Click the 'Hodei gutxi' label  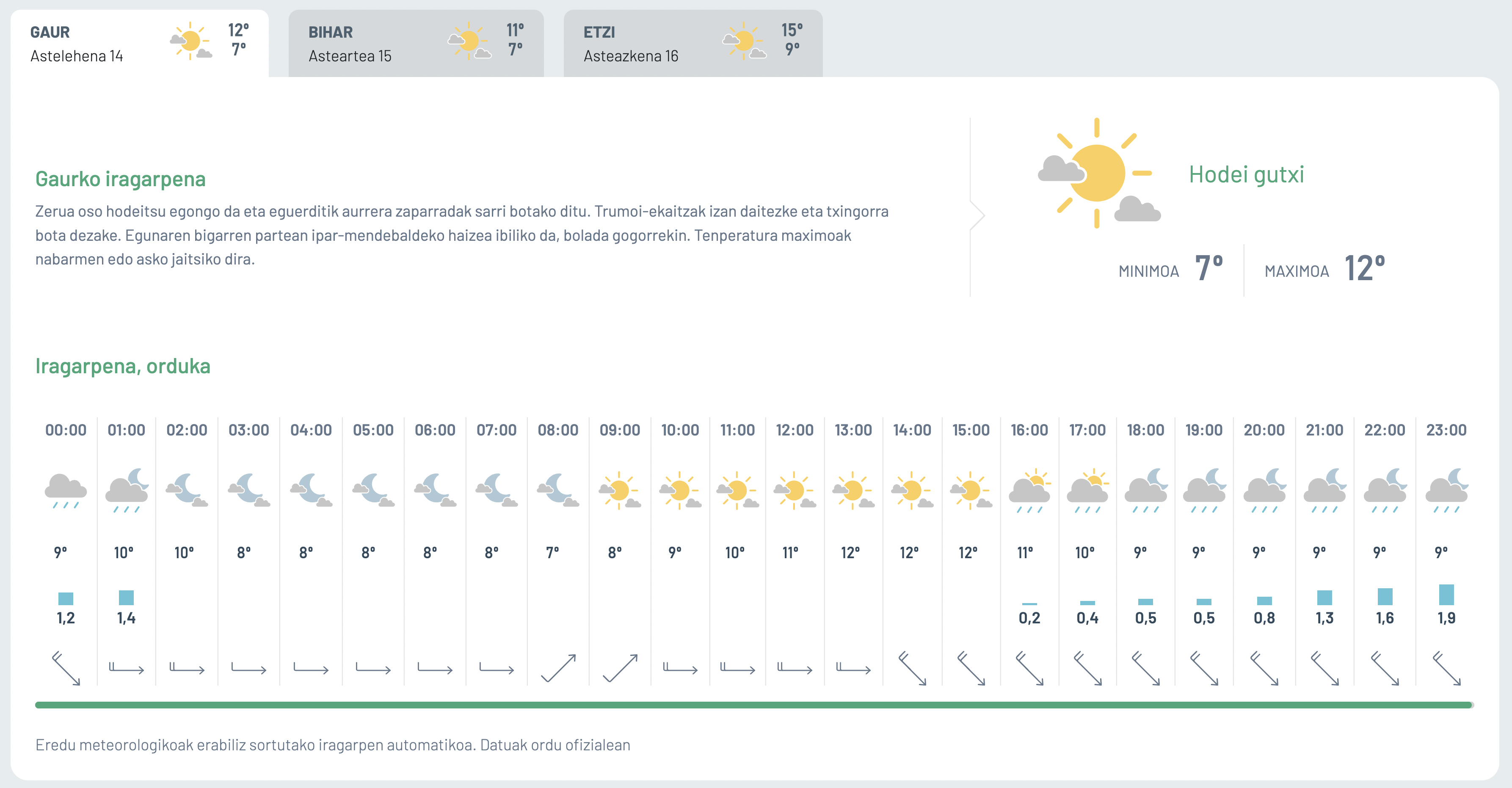click(1247, 174)
